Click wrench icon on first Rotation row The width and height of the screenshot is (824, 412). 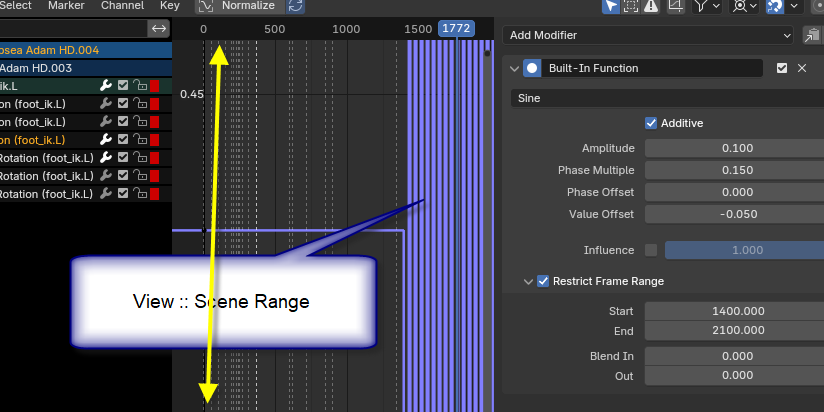106,157
